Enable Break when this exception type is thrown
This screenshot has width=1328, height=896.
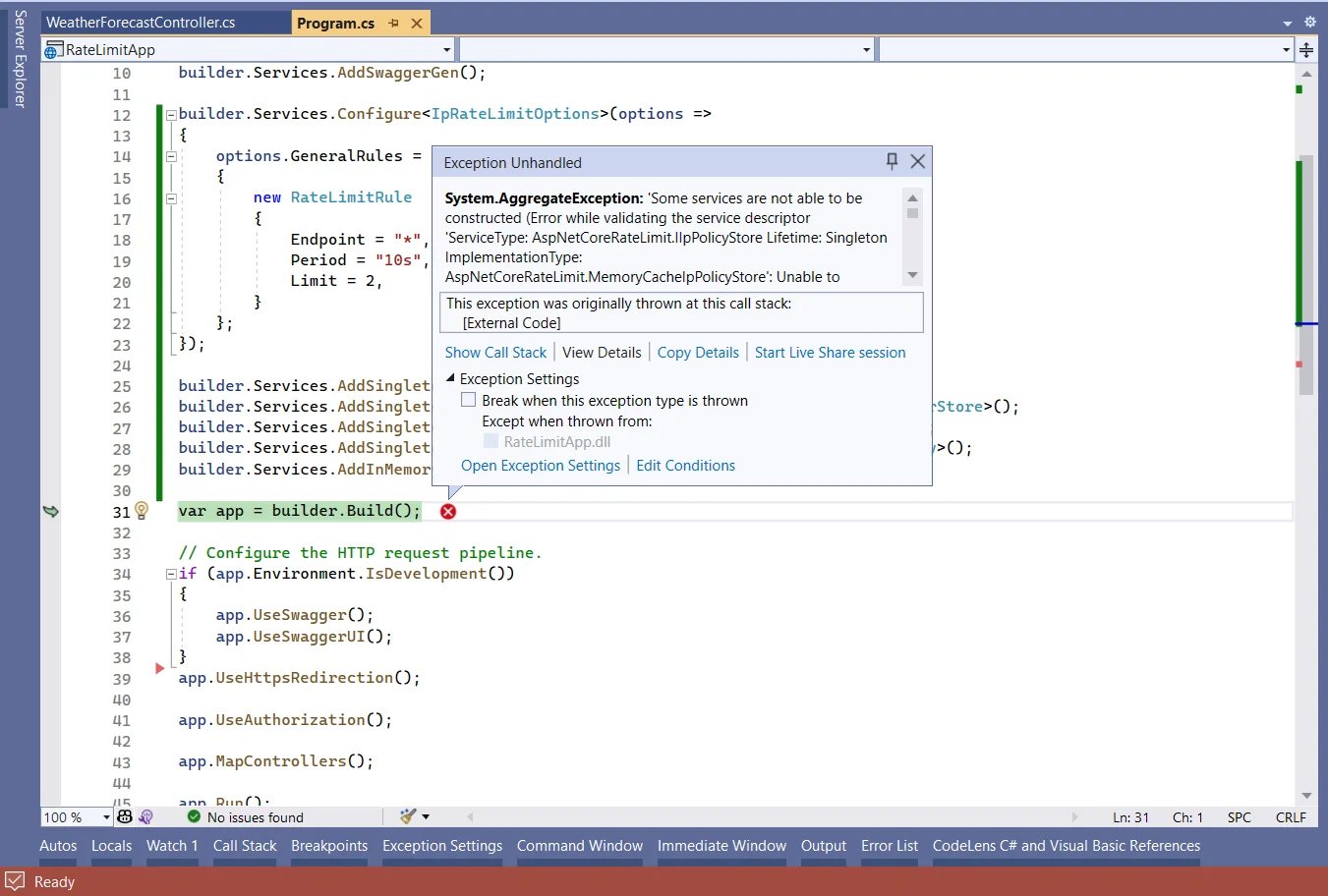click(469, 400)
